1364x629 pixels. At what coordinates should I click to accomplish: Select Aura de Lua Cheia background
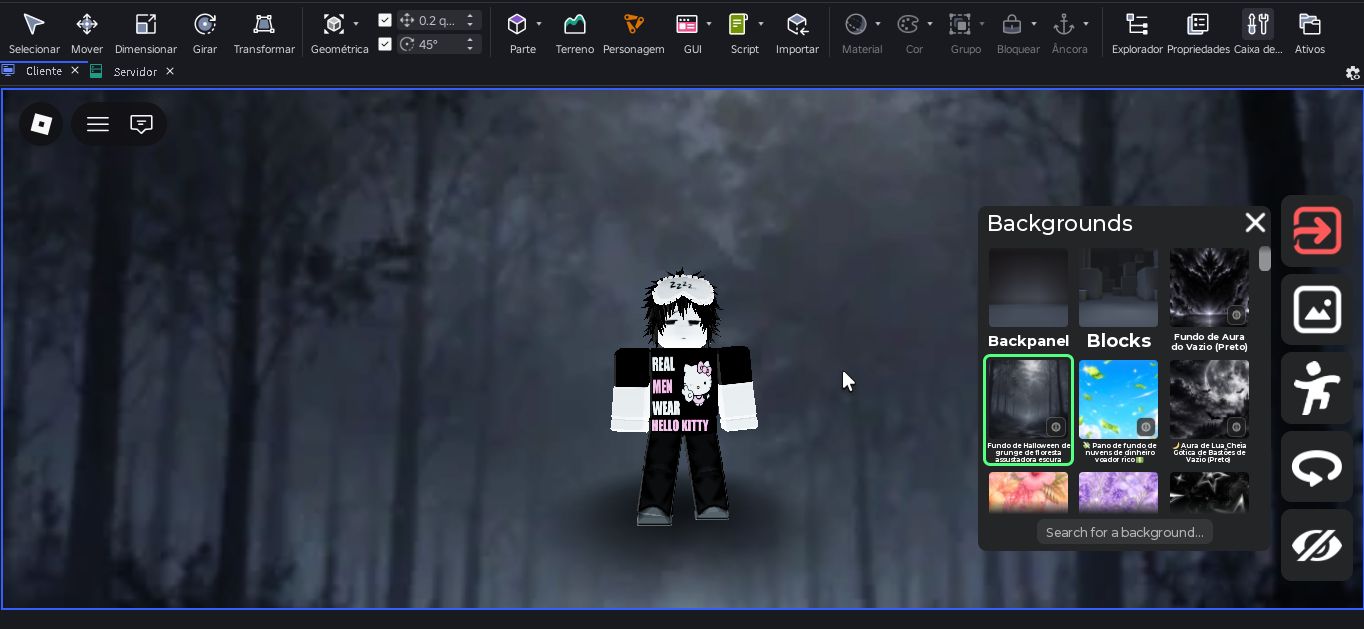(x=1209, y=400)
